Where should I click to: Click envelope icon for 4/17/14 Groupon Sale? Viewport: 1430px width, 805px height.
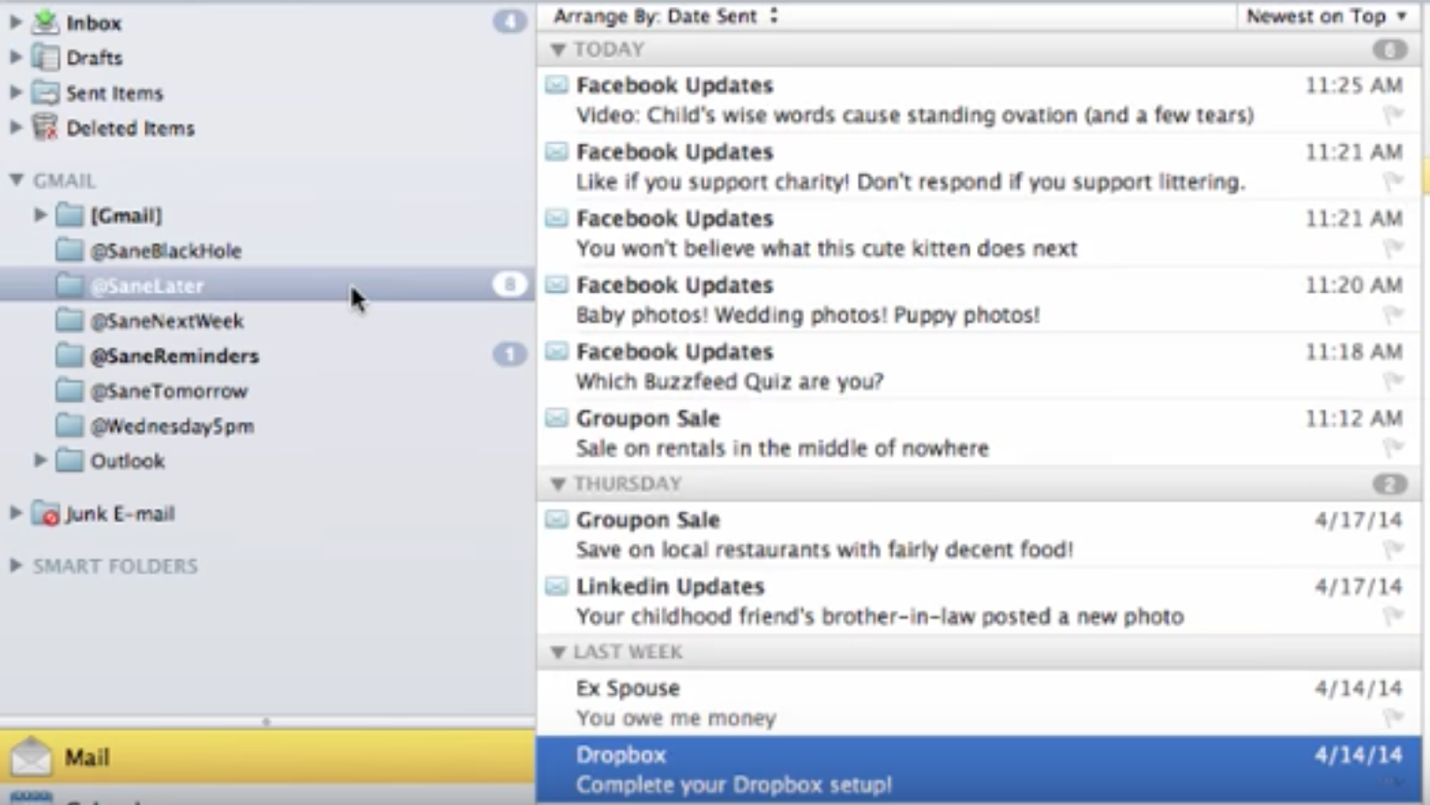coord(557,520)
